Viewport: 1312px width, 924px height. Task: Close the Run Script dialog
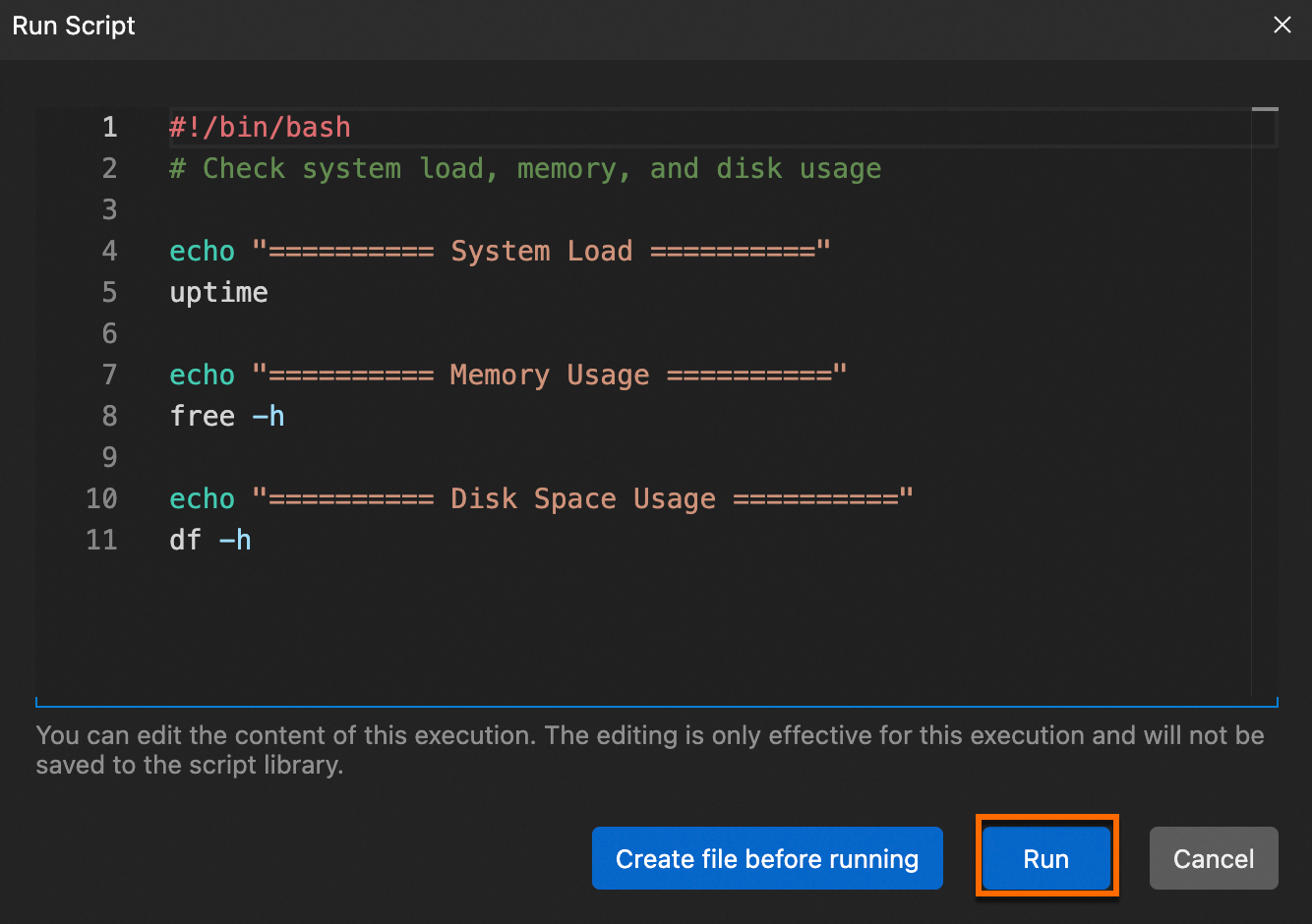coord(1282,26)
